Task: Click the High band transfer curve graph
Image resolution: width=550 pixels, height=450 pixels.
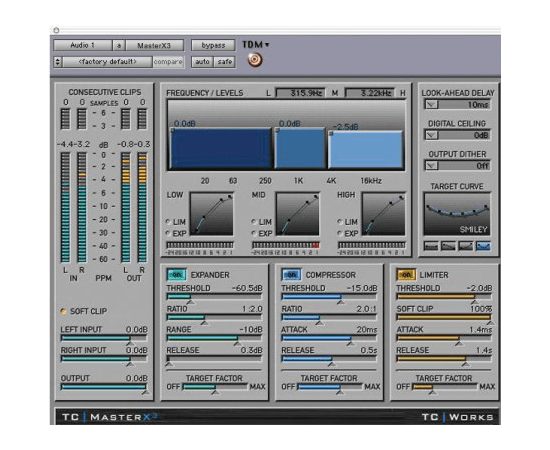Action: tap(383, 214)
